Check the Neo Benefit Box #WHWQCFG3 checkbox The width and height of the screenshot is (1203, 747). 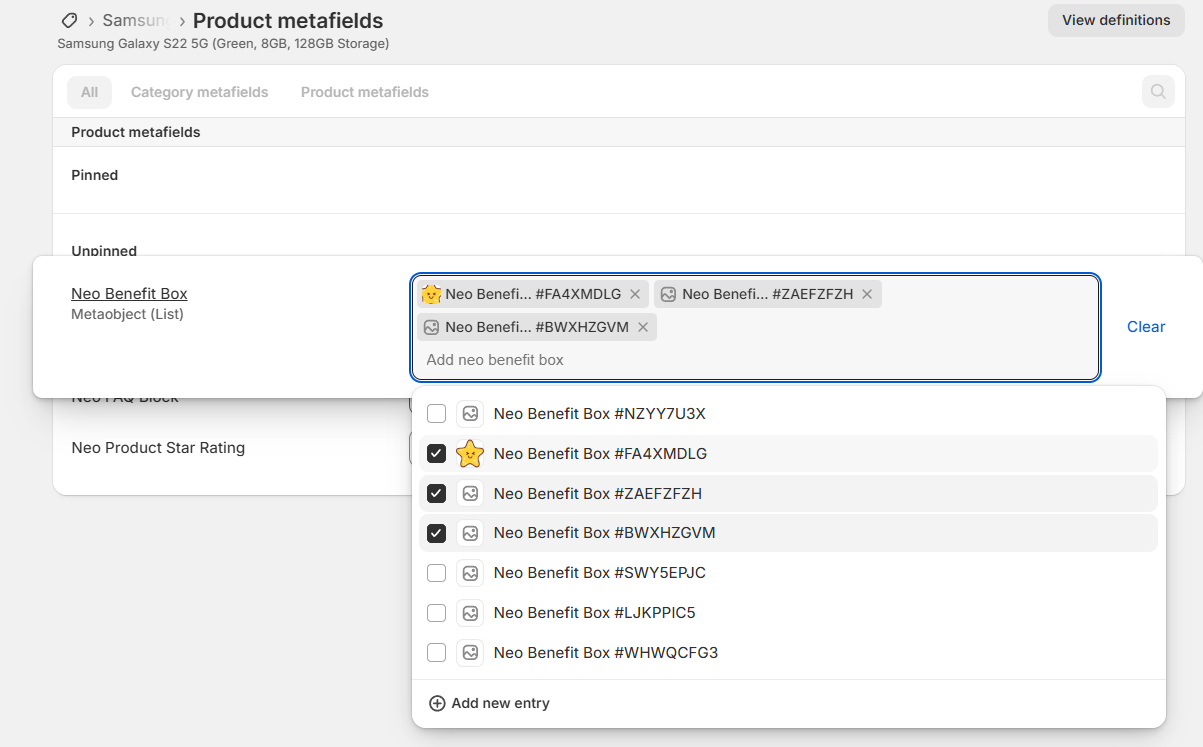pyautogui.click(x=436, y=653)
